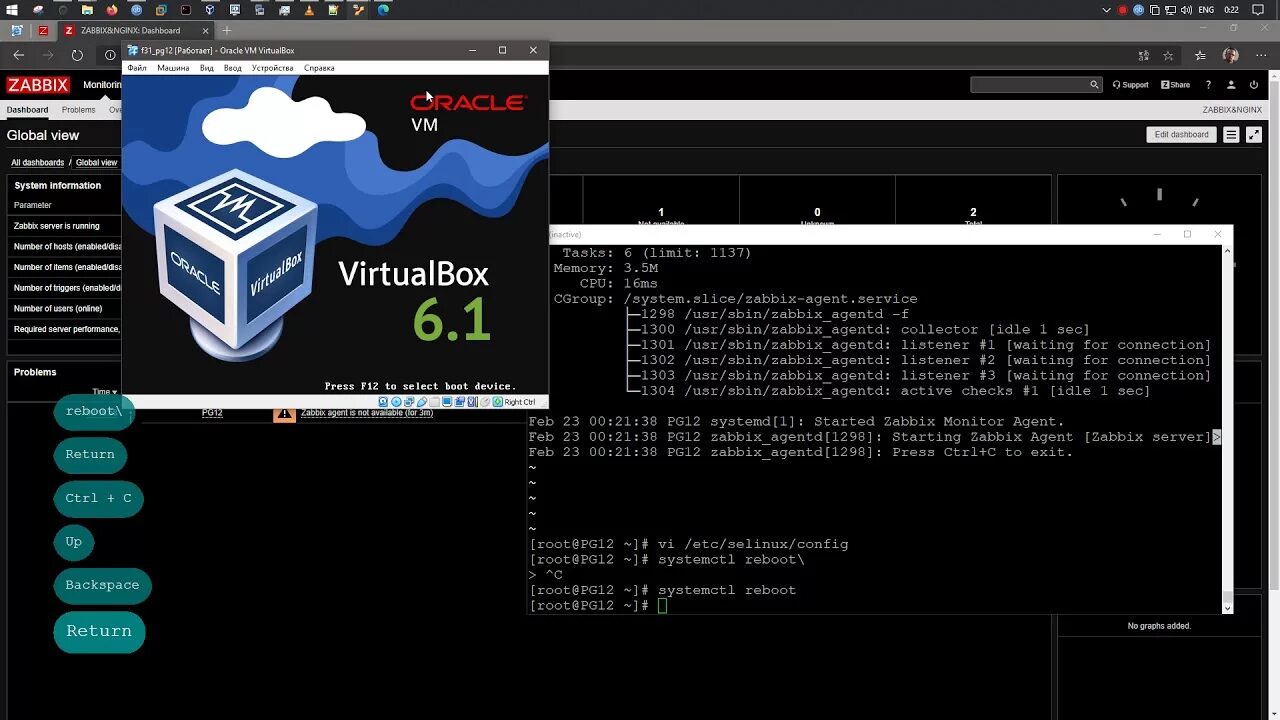Open the 'Zabbix agent is not available' problem
Image resolution: width=1280 pixels, height=720 pixels.
coord(367,412)
